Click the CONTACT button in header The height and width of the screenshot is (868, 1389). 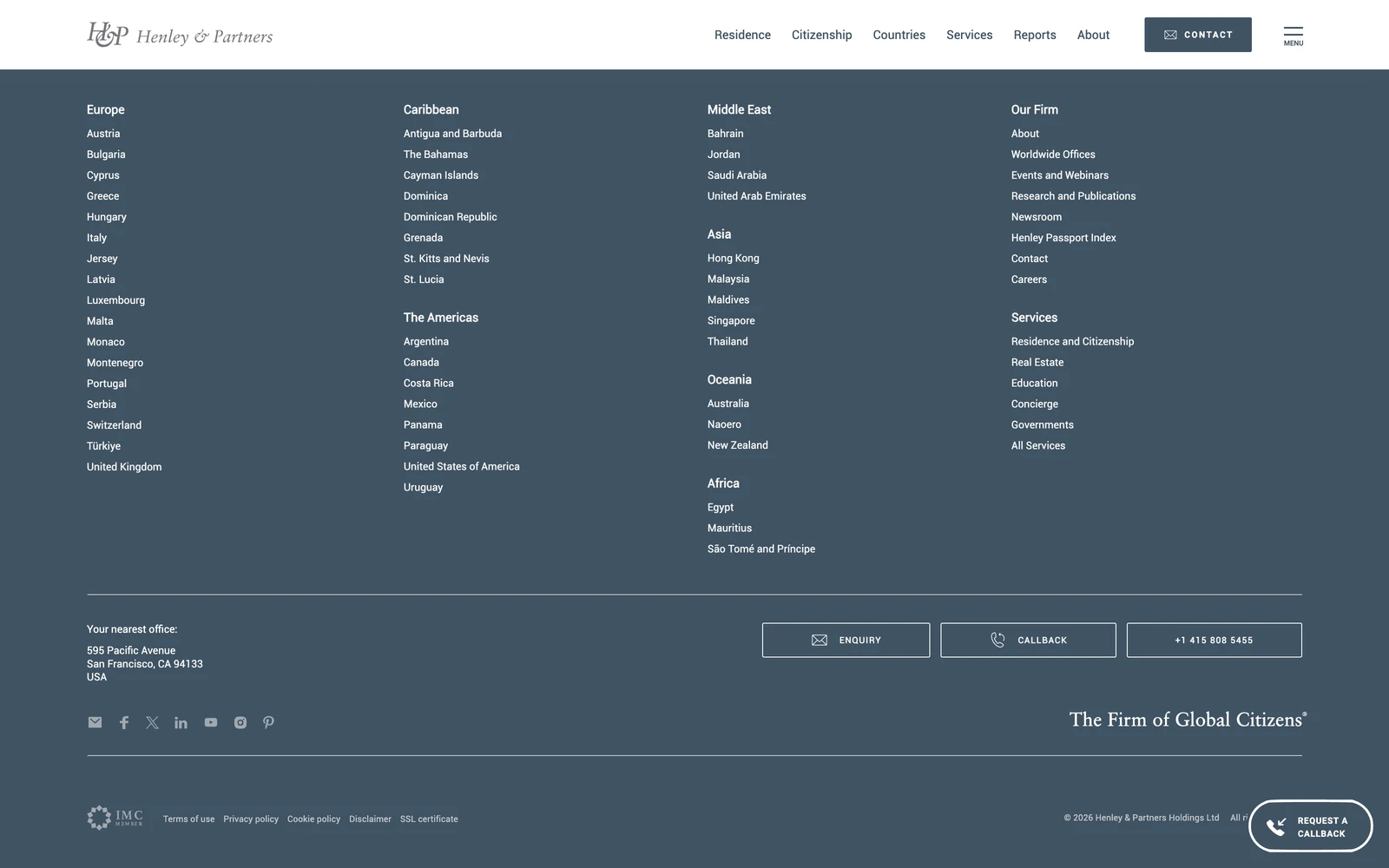pyautogui.click(x=1198, y=35)
